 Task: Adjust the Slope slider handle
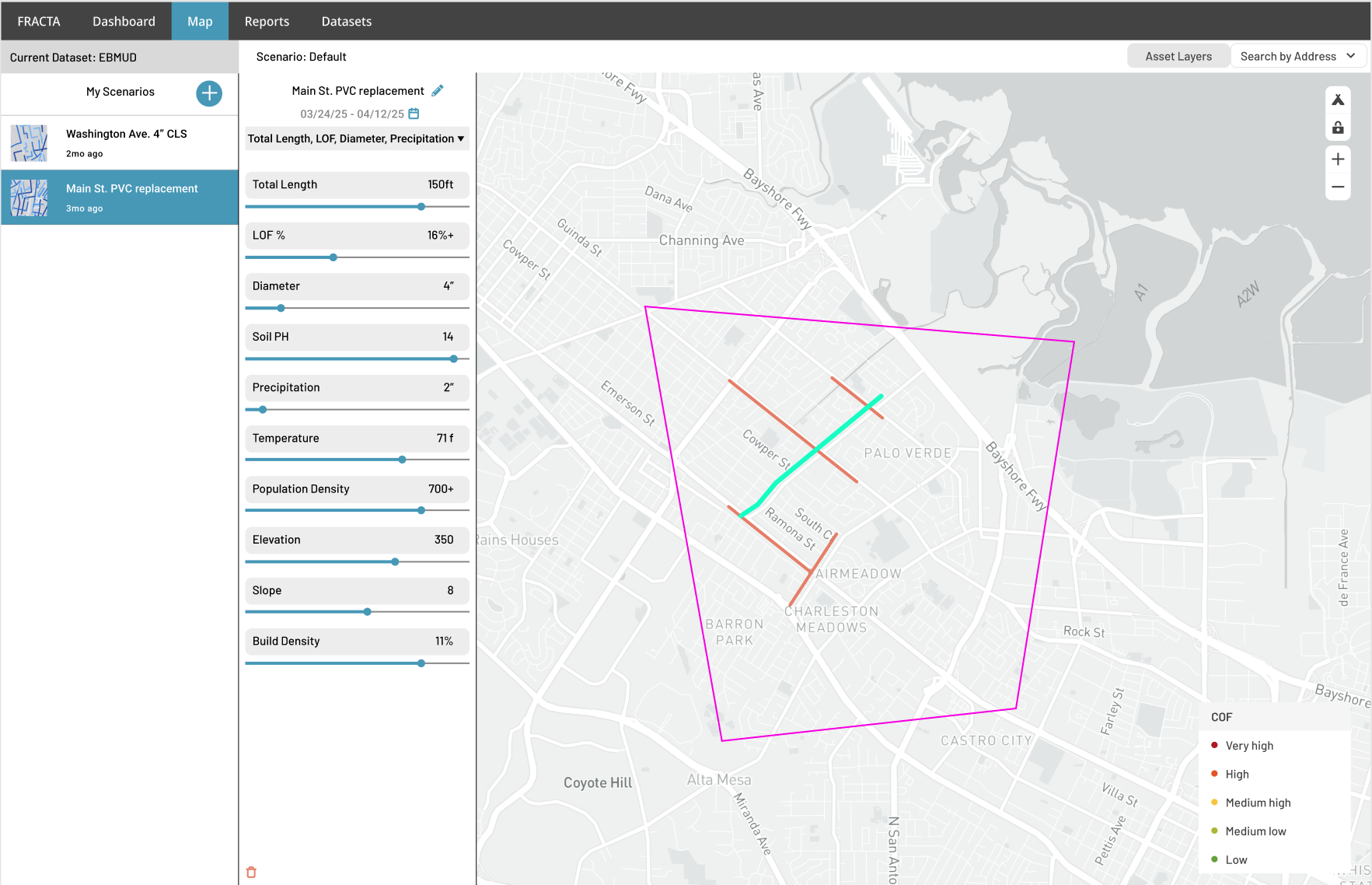click(368, 612)
